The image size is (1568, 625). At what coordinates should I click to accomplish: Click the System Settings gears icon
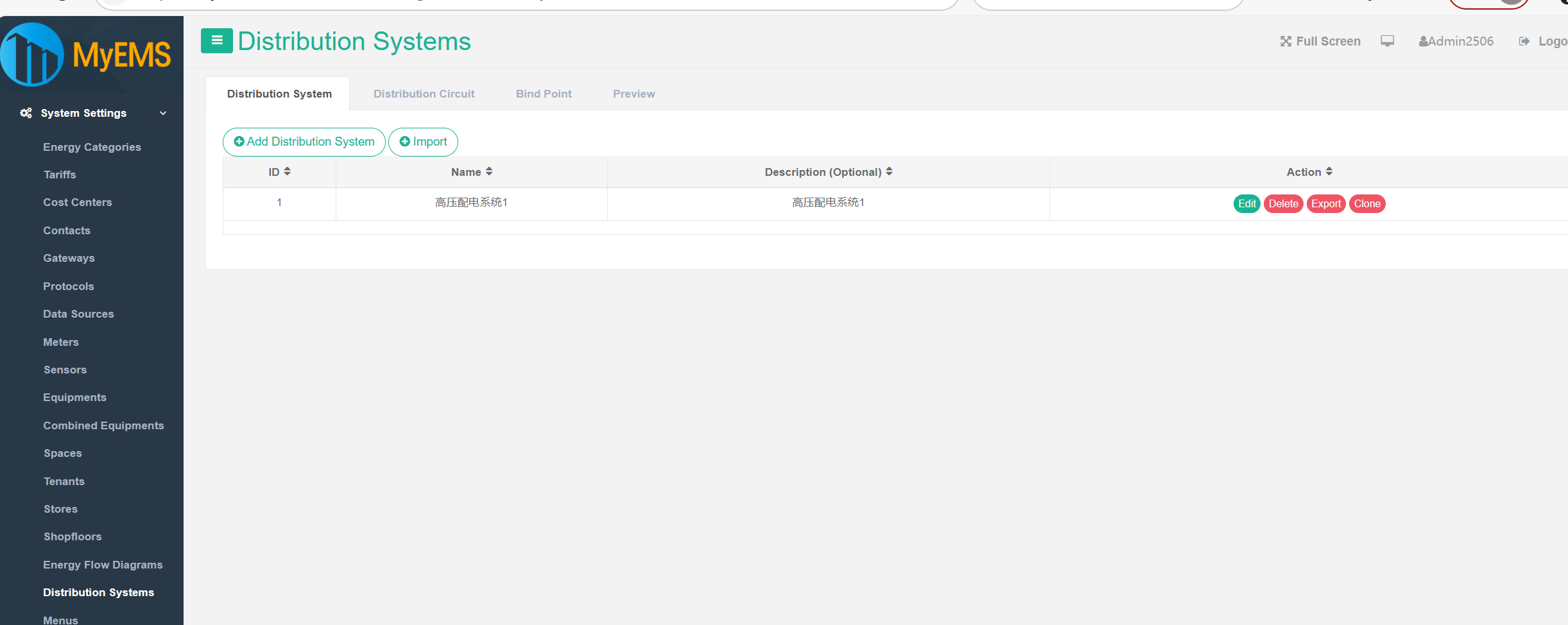point(26,113)
